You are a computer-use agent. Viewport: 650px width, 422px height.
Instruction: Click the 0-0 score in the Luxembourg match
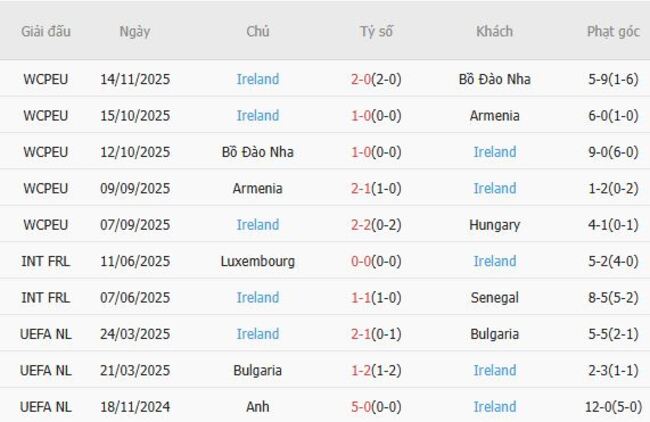coord(376,261)
